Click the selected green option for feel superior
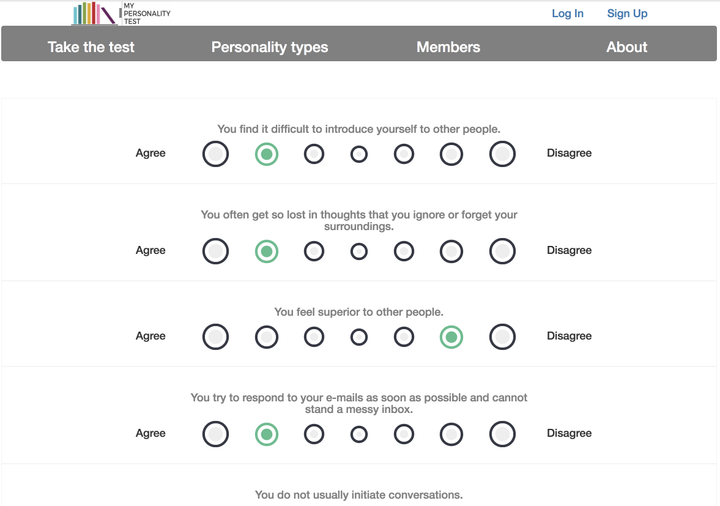 pyautogui.click(x=451, y=337)
